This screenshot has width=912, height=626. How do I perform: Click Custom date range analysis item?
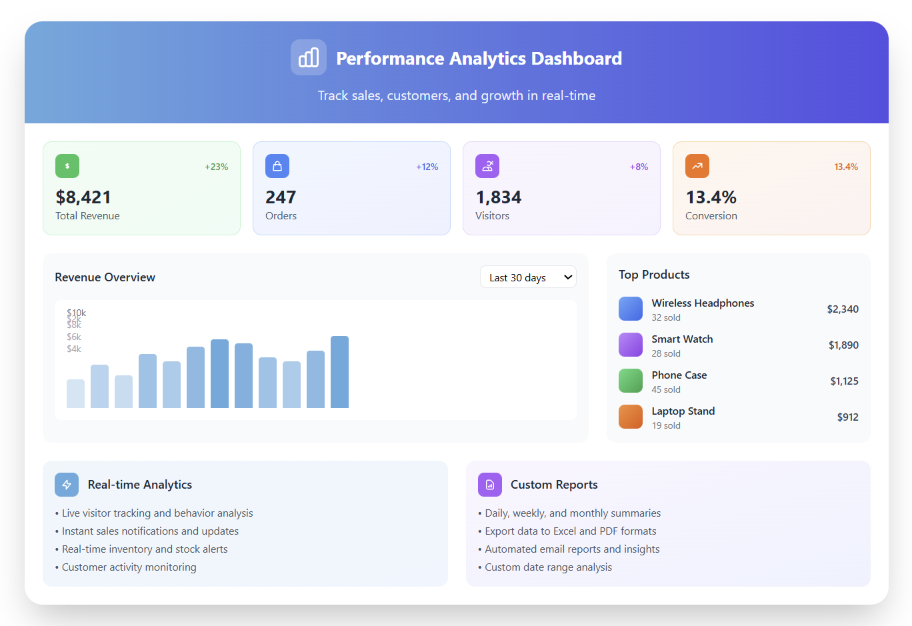click(545, 567)
